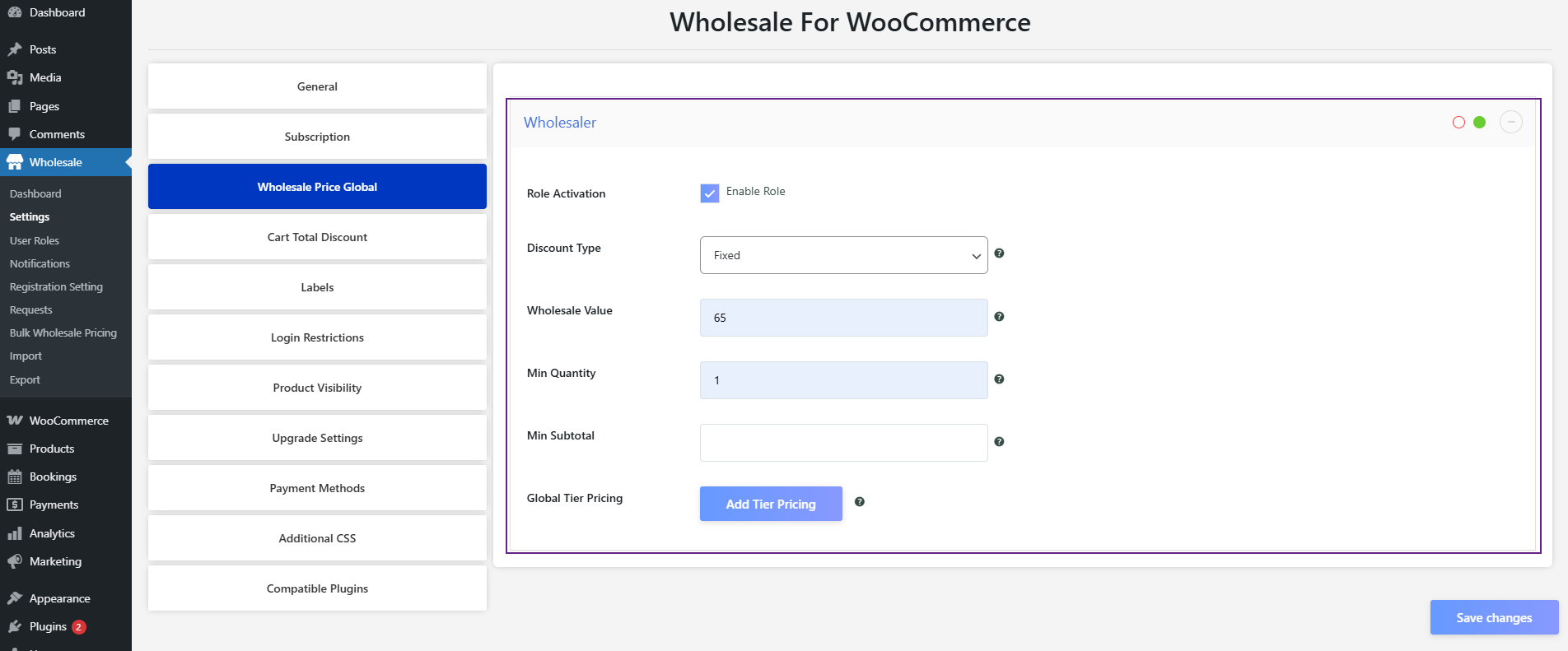This screenshot has height=651, width=1568.
Task: Click the Wholesaler role title
Action: coord(560,123)
